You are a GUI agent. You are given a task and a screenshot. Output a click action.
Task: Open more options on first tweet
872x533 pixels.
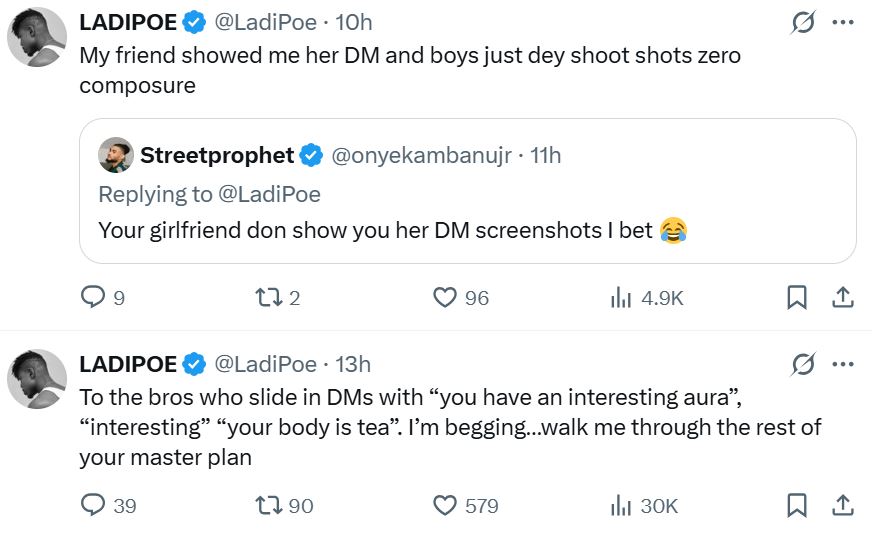coord(843,22)
